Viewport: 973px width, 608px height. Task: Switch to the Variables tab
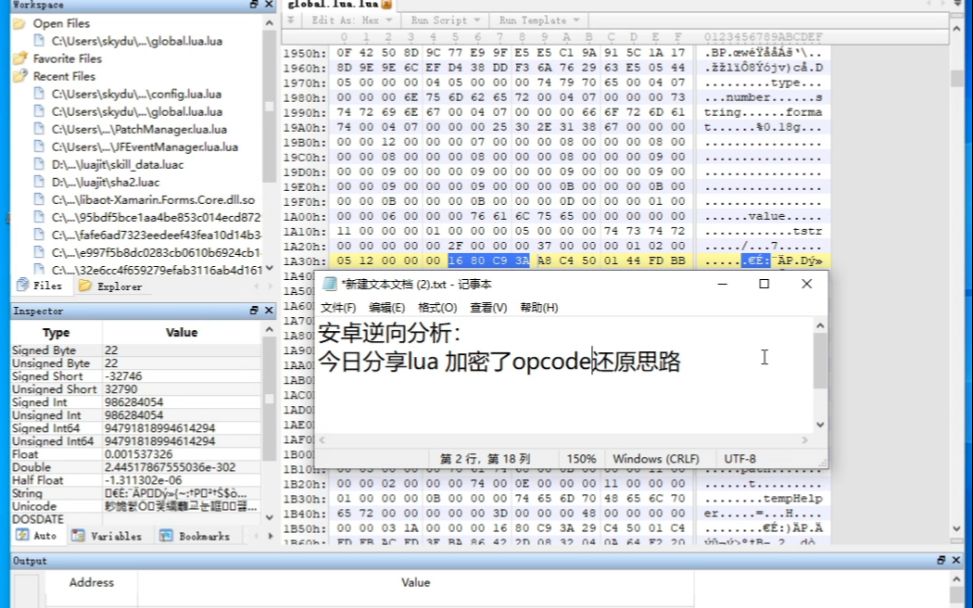(106, 535)
